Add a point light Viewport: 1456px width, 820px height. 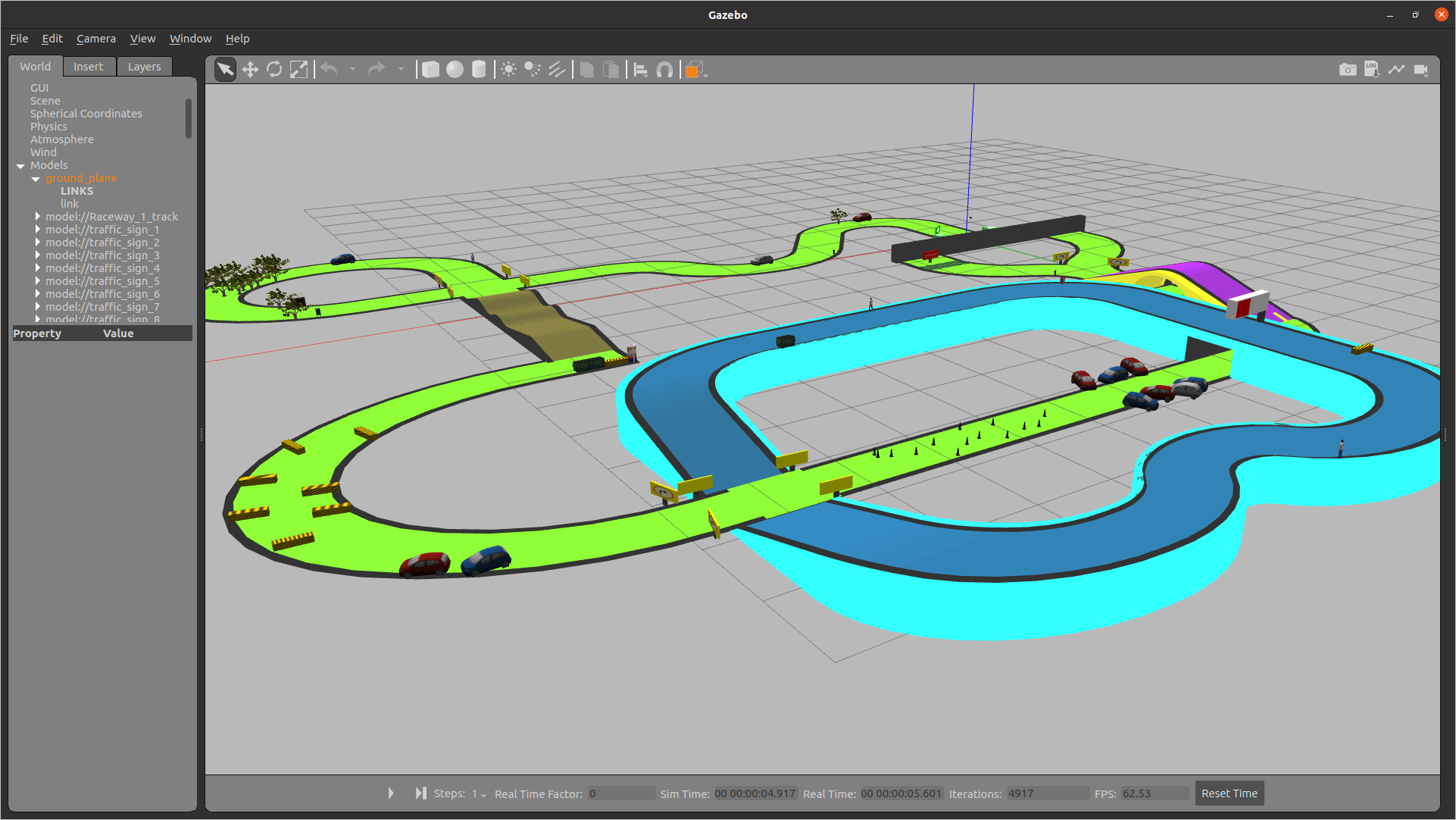point(509,70)
